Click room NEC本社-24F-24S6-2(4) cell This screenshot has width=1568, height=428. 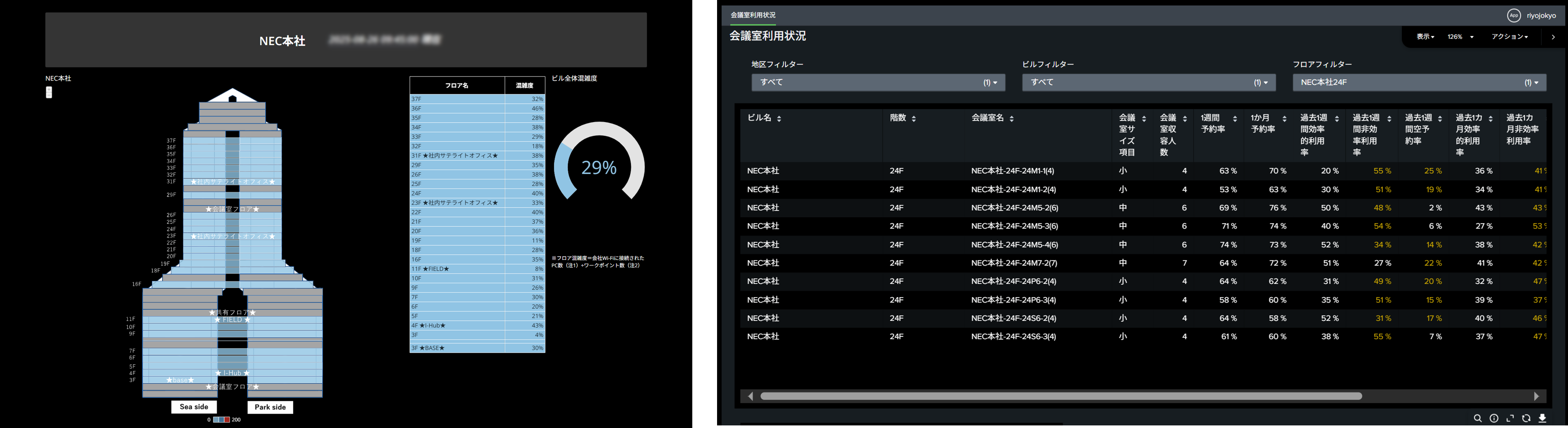(1014, 319)
